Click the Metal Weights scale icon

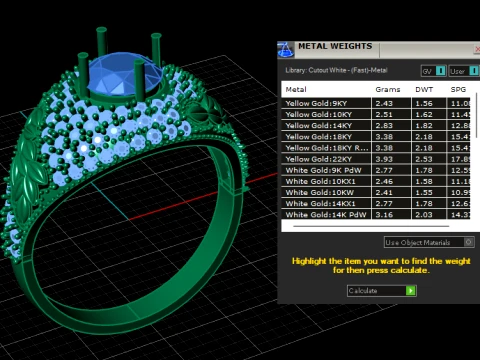285,50
